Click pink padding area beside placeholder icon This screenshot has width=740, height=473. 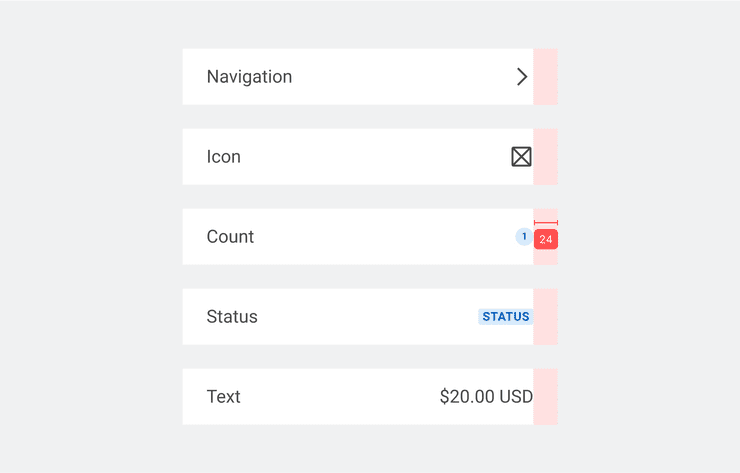(x=546, y=157)
